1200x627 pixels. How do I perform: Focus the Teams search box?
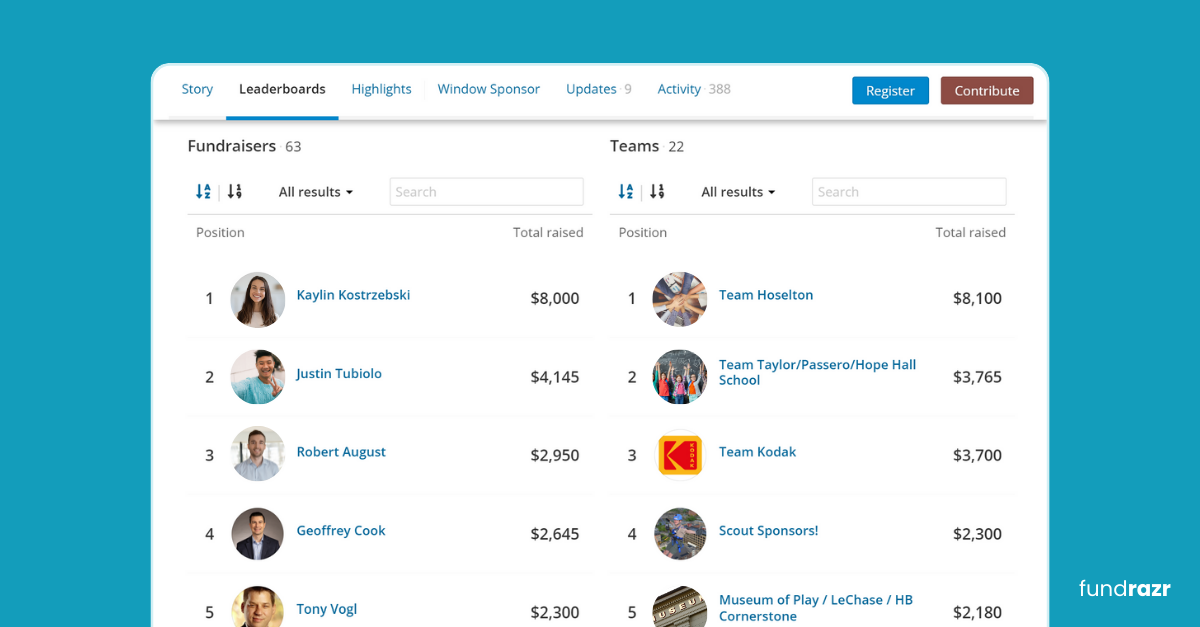point(908,192)
